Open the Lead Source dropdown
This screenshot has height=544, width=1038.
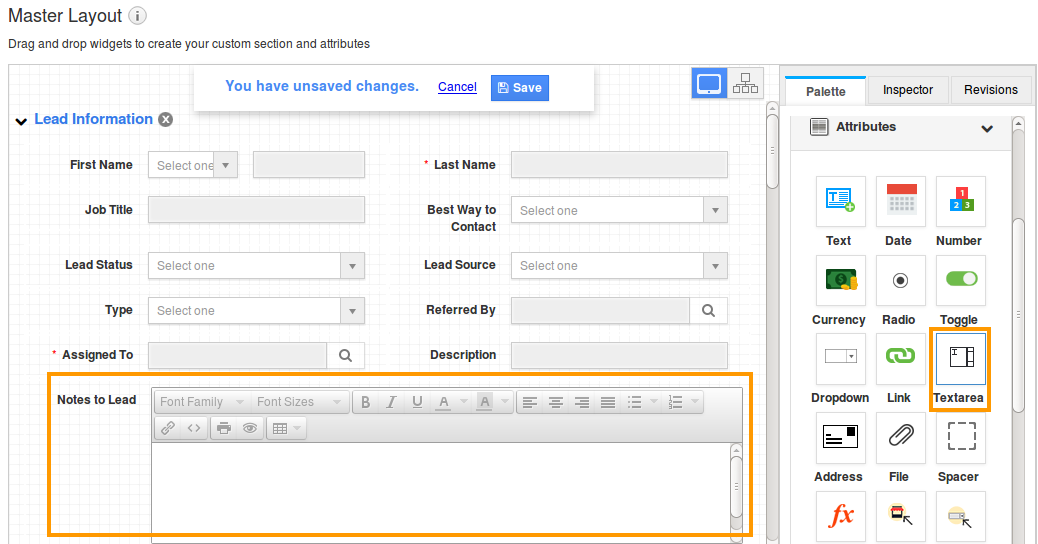pos(619,265)
